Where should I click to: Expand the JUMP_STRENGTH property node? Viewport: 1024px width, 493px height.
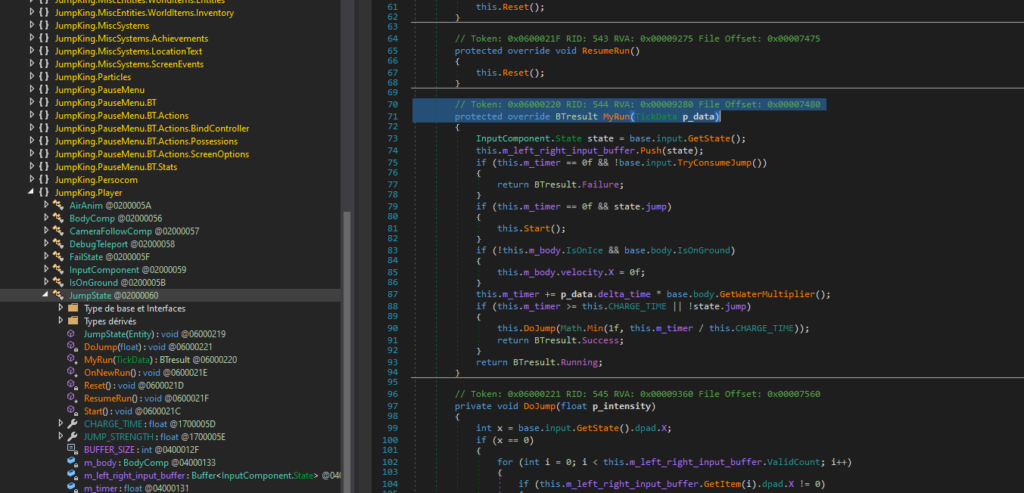tap(61, 437)
